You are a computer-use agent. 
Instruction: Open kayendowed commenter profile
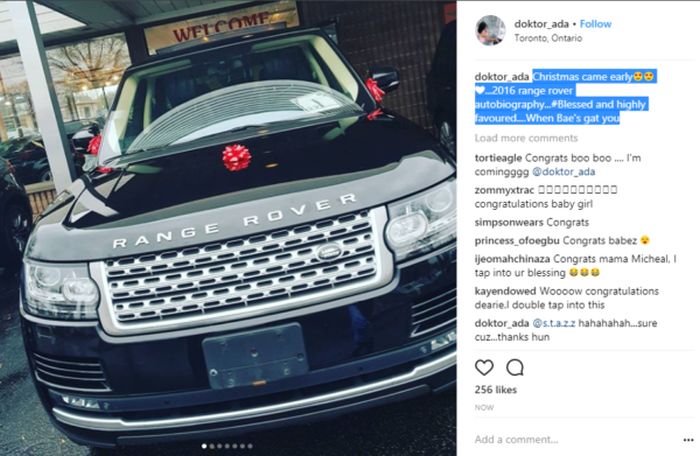(x=505, y=291)
